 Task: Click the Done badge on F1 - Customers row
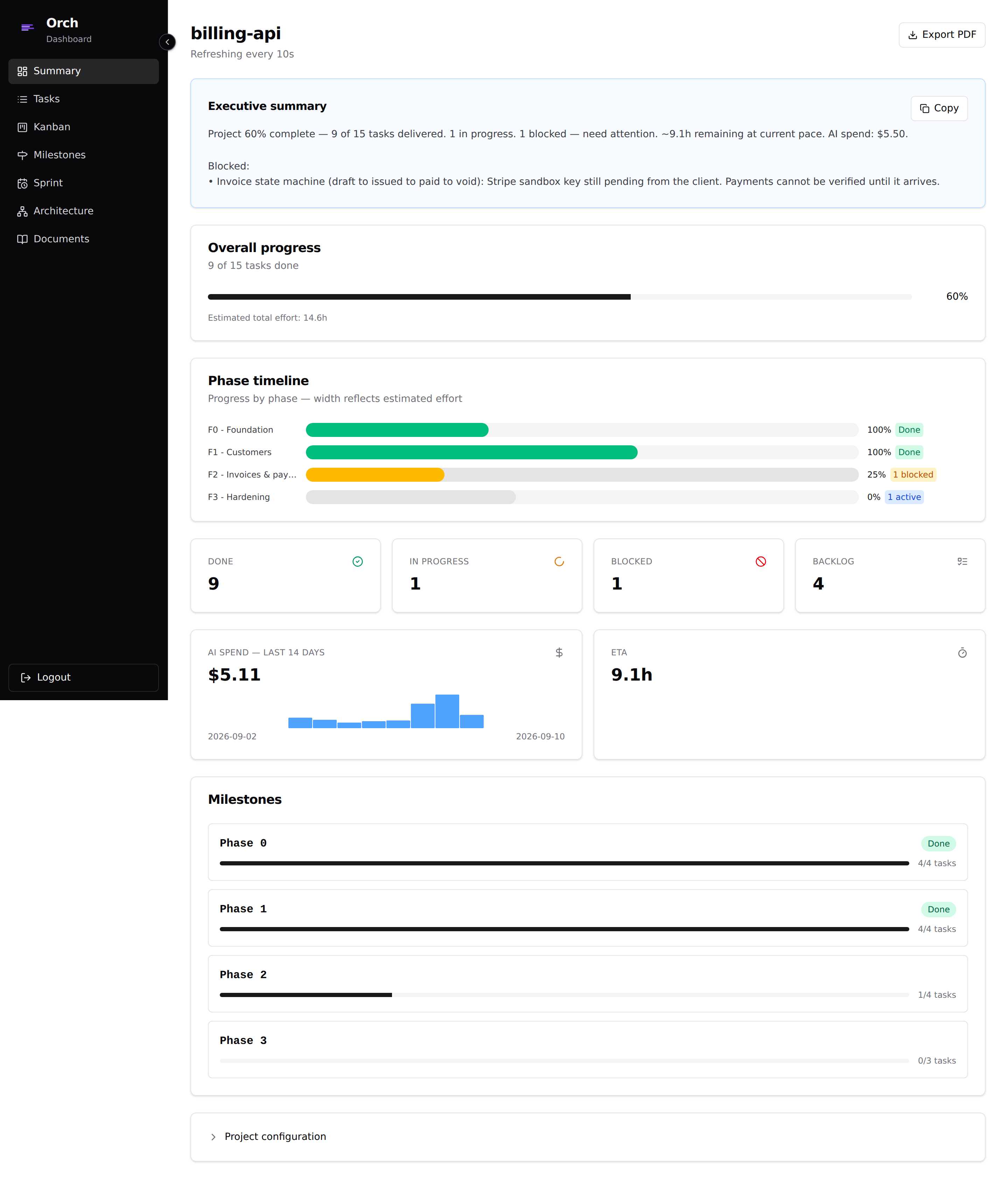pyautogui.click(x=909, y=453)
